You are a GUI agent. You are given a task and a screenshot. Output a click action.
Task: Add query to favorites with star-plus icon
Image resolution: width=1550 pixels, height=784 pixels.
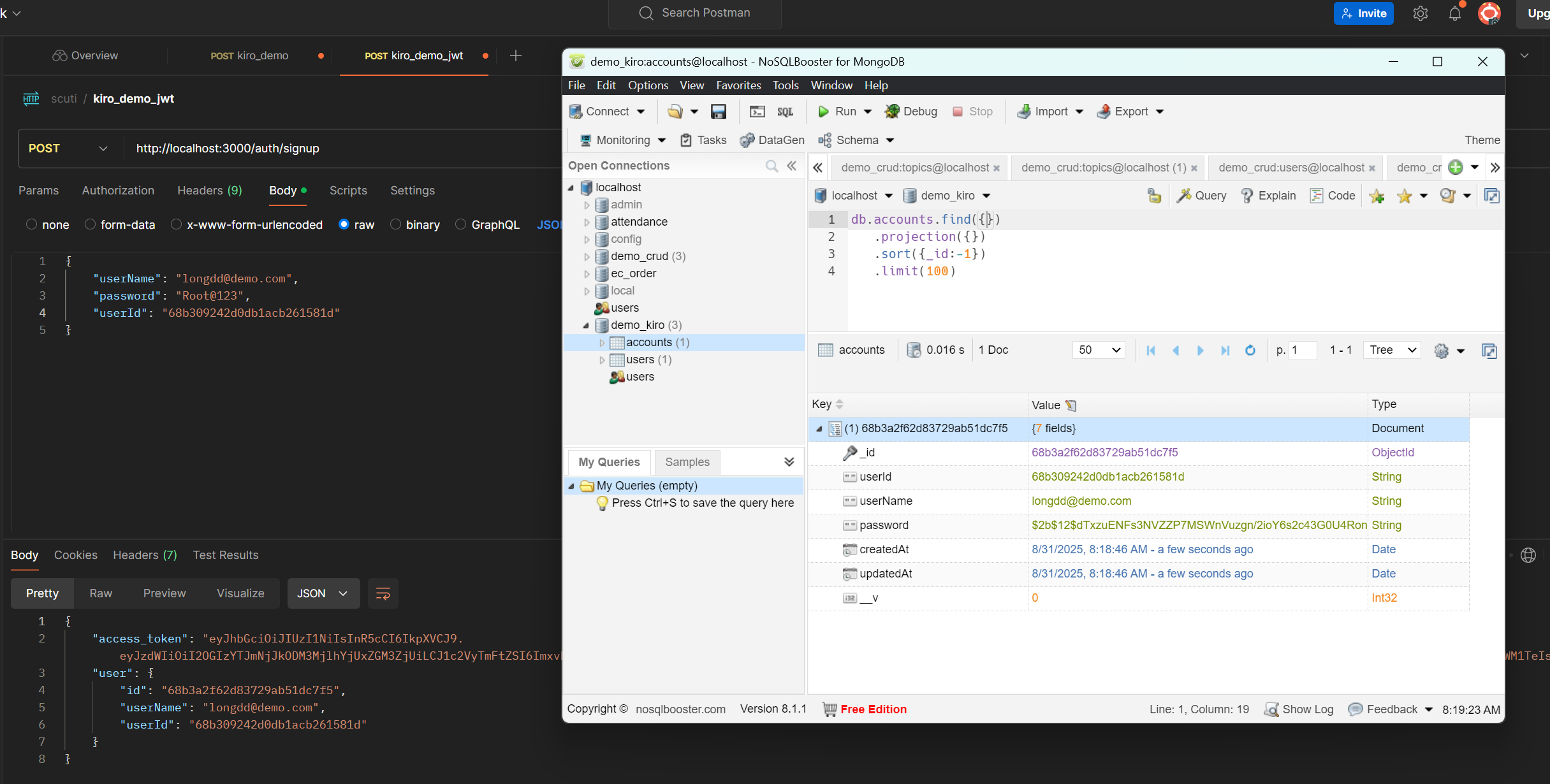pyautogui.click(x=1377, y=196)
